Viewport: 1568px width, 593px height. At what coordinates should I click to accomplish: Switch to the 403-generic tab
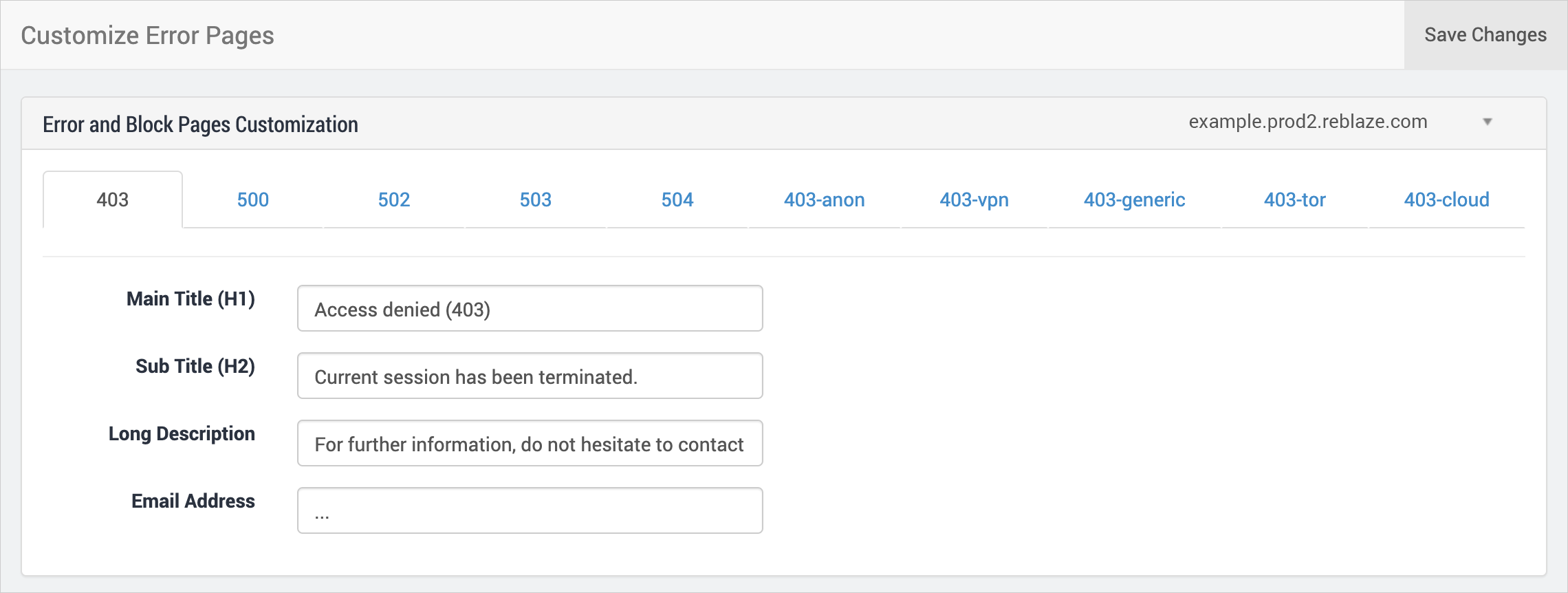1134,200
